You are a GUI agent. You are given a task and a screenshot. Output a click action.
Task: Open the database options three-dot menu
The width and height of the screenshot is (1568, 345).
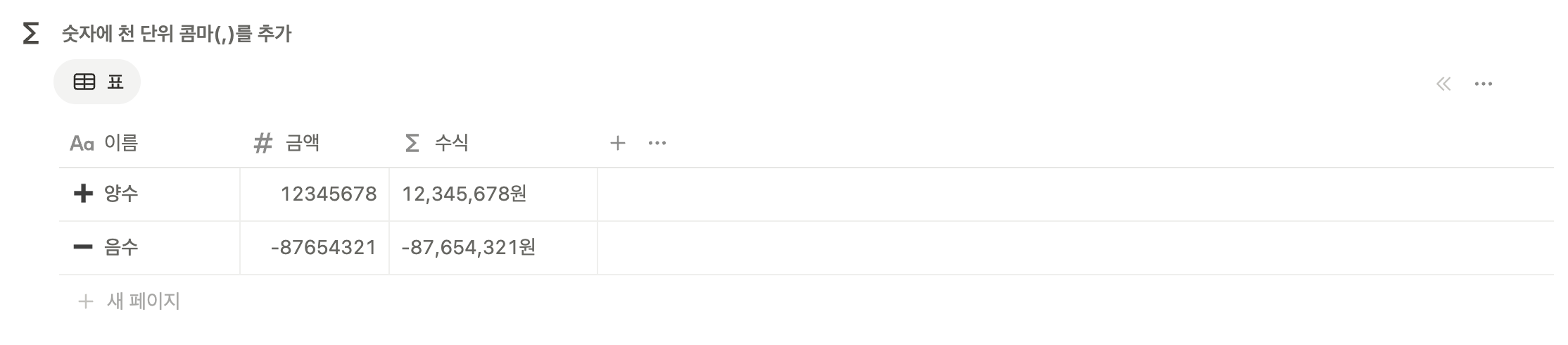pyautogui.click(x=1483, y=84)
